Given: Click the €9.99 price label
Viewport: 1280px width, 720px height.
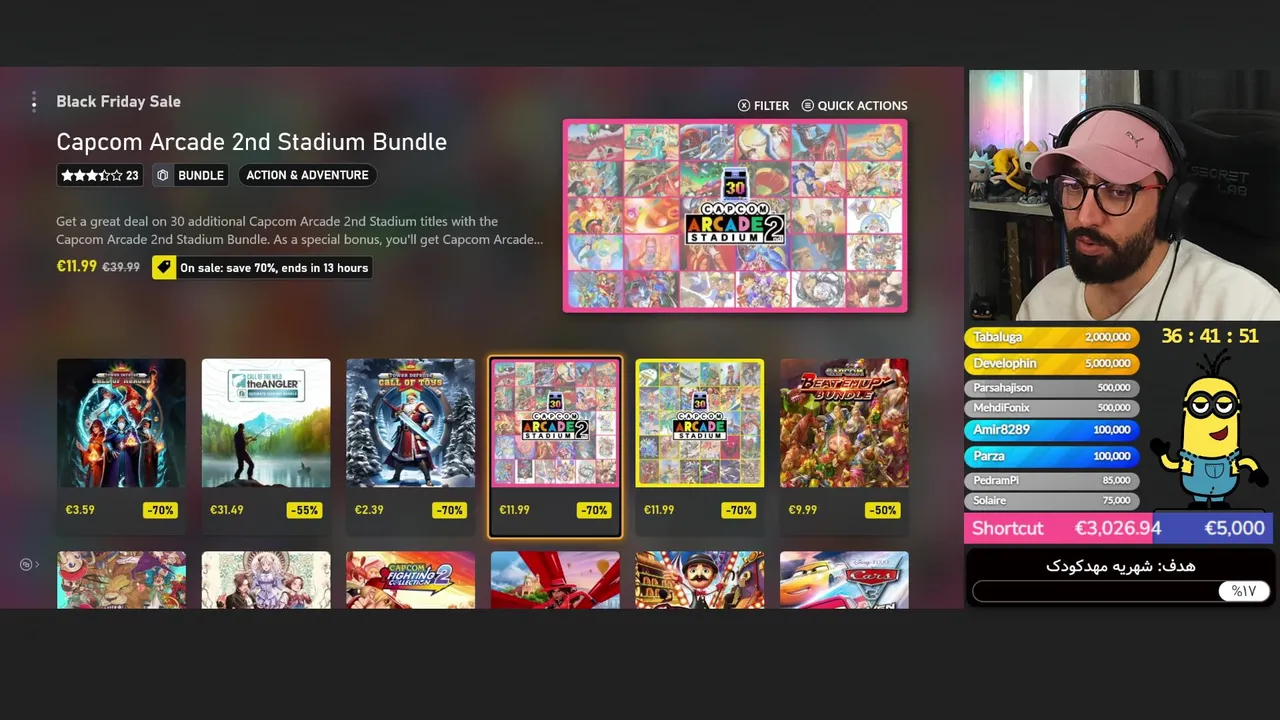Looking at the screenshot, I should click(x=803, y=510).
